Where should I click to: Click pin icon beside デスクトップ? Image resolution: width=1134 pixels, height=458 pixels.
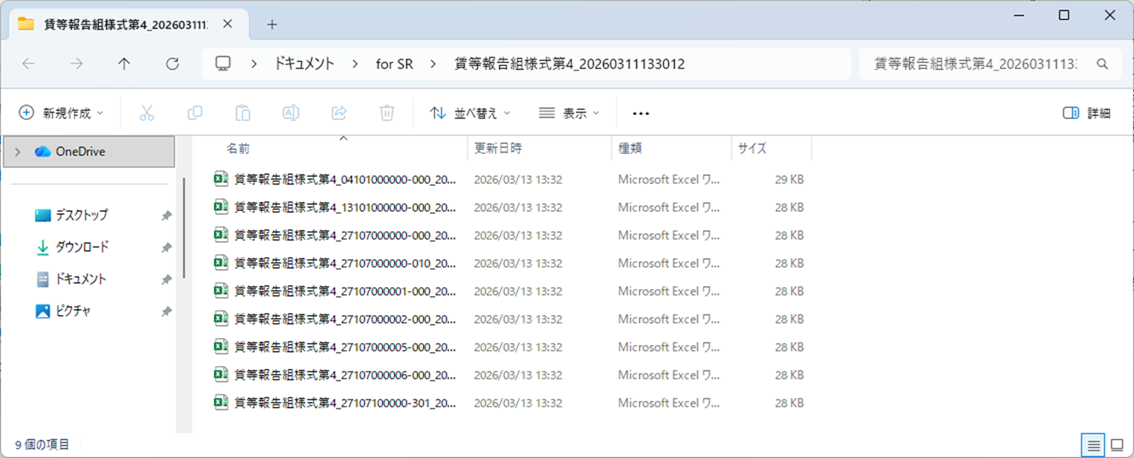[166, 216]
